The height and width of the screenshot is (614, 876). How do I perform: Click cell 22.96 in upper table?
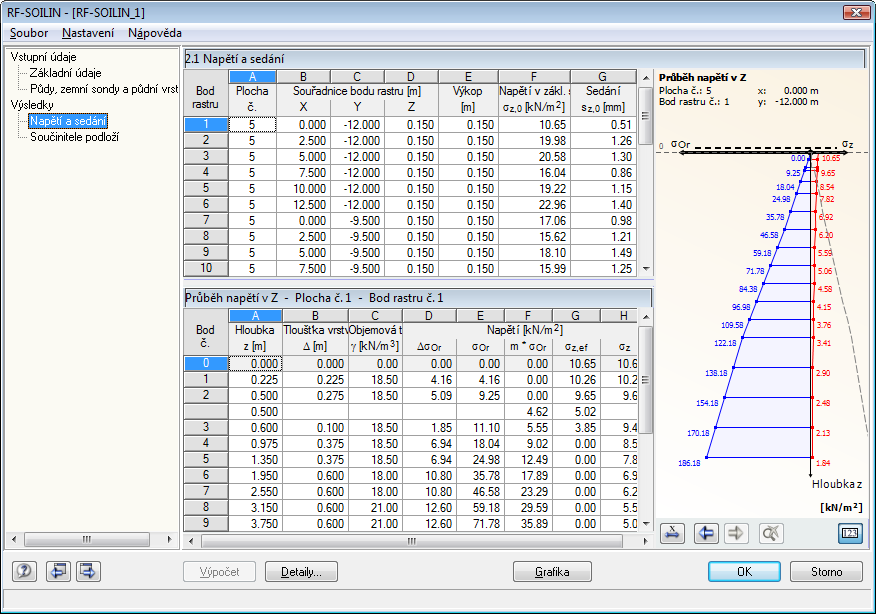point(534,204)
